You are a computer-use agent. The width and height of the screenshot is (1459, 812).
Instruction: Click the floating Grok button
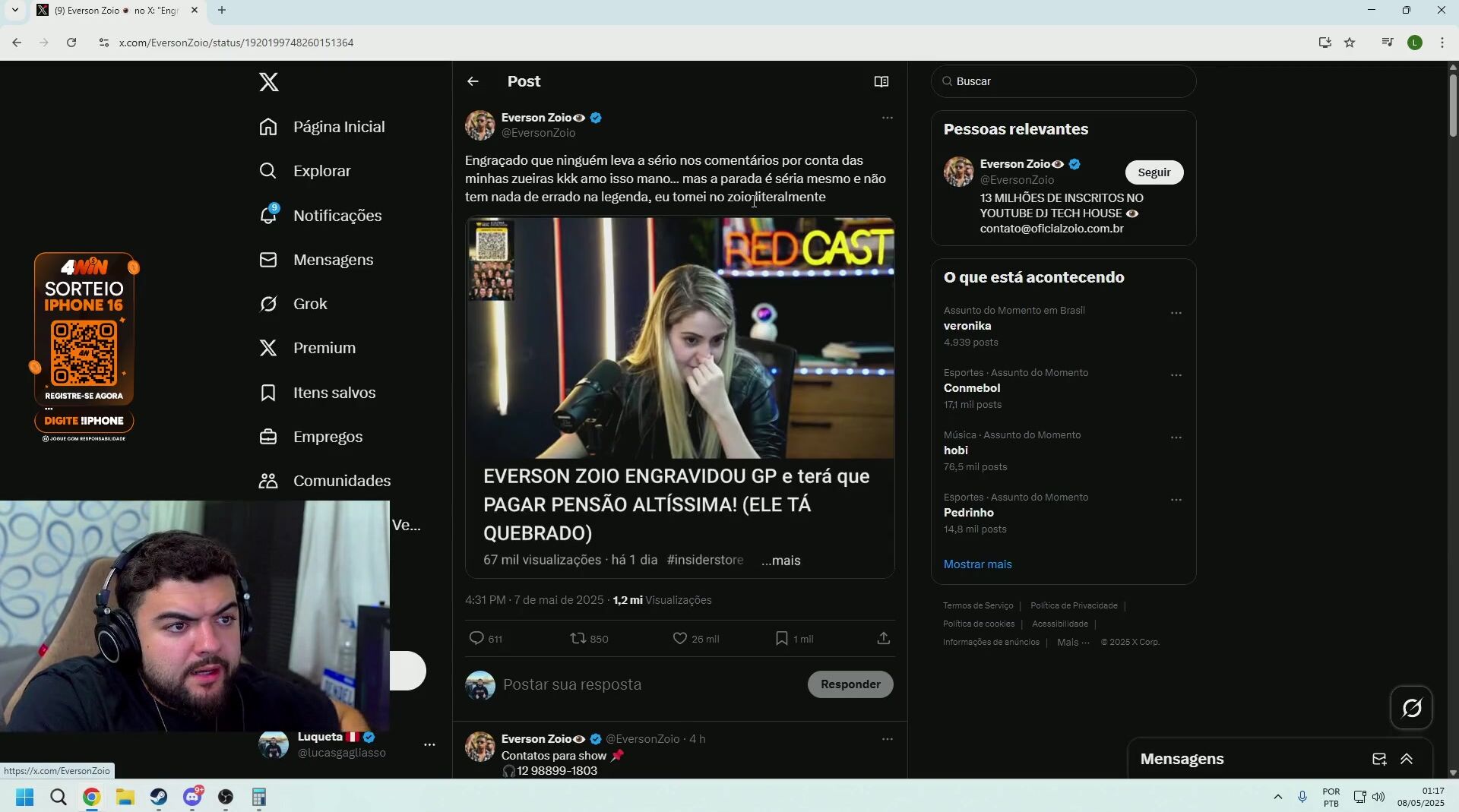click(1411, 708)
